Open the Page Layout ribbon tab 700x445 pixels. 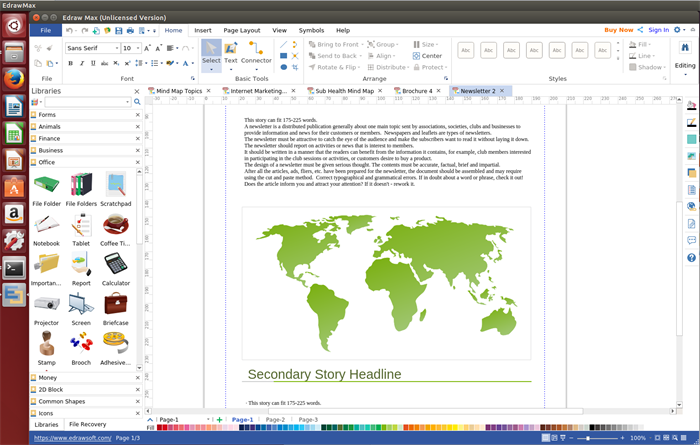coord(241,31)
